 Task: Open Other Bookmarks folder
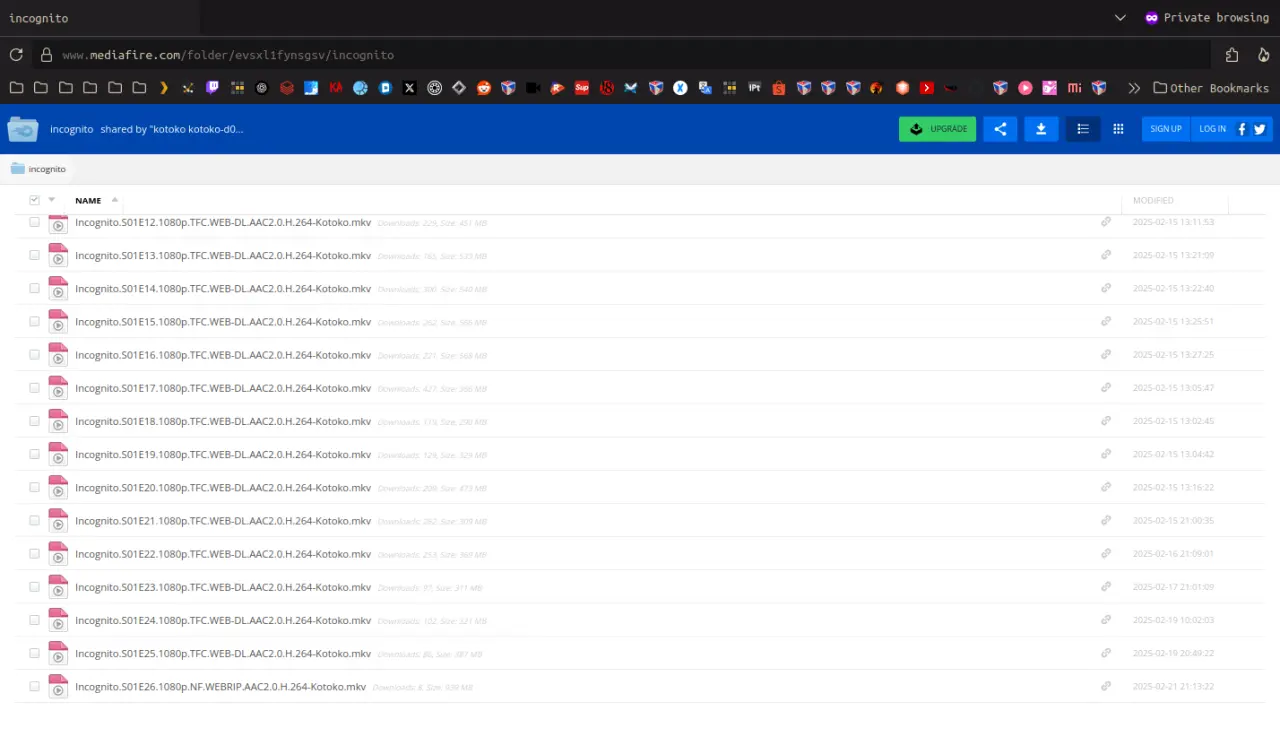click(x=1211, y=88)
